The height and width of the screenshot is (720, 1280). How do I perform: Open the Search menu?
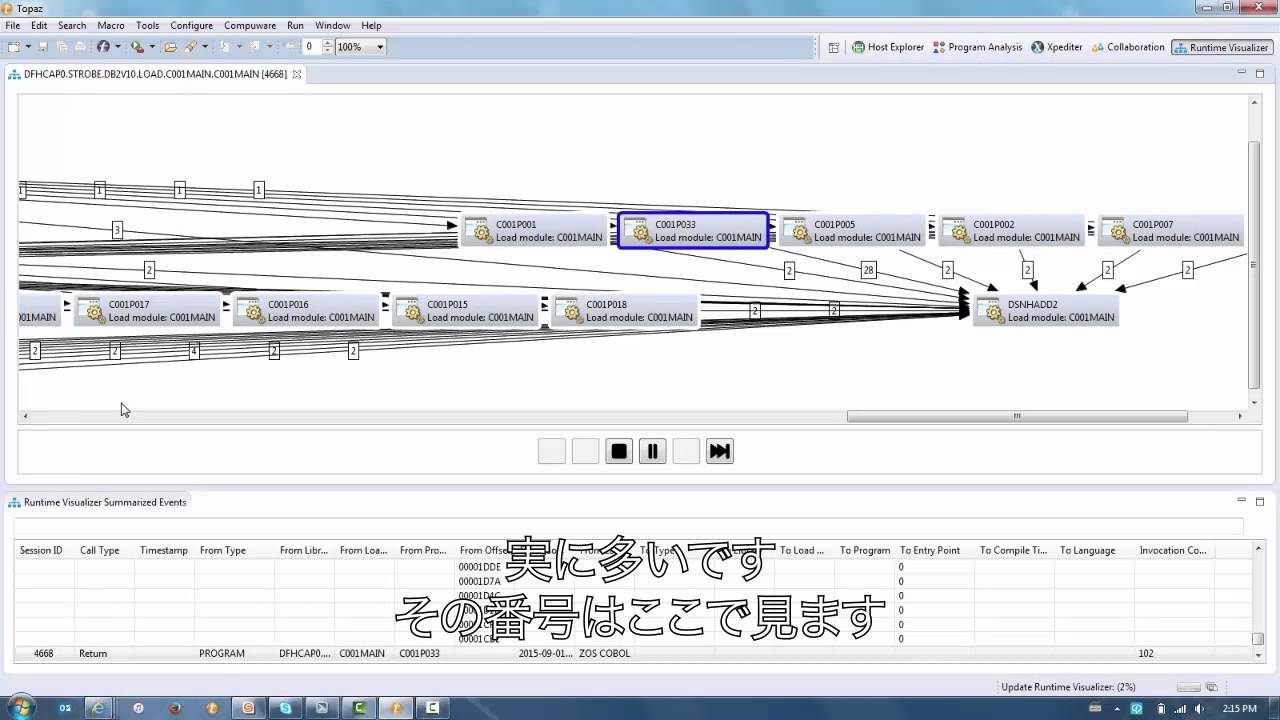coord(72,25)
